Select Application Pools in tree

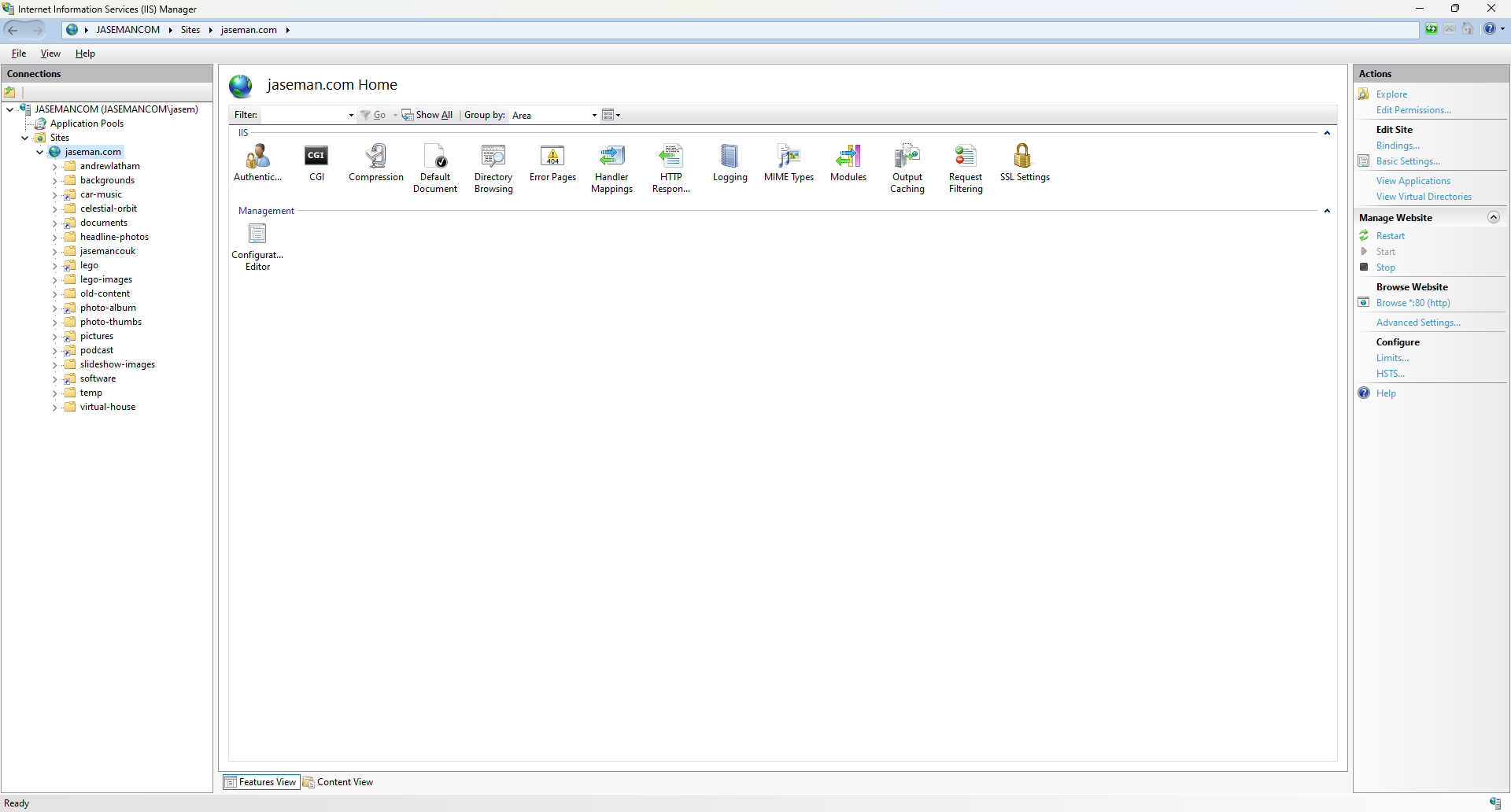pos(87,124)
